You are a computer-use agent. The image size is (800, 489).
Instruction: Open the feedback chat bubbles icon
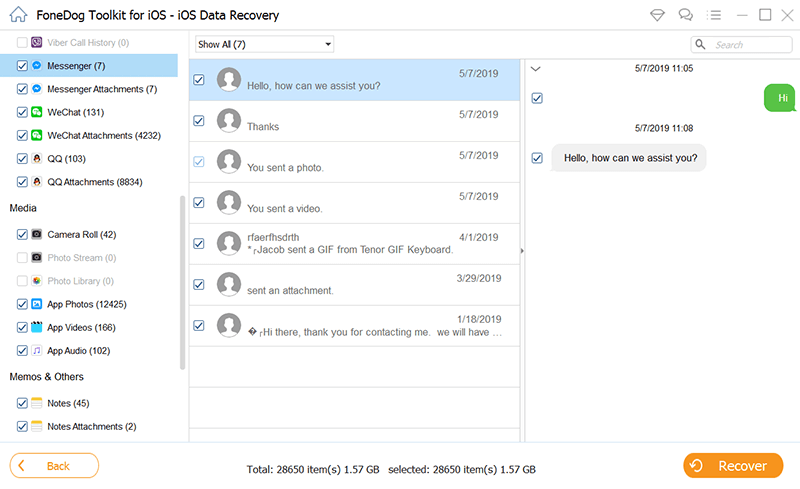[x=685, y=15]
